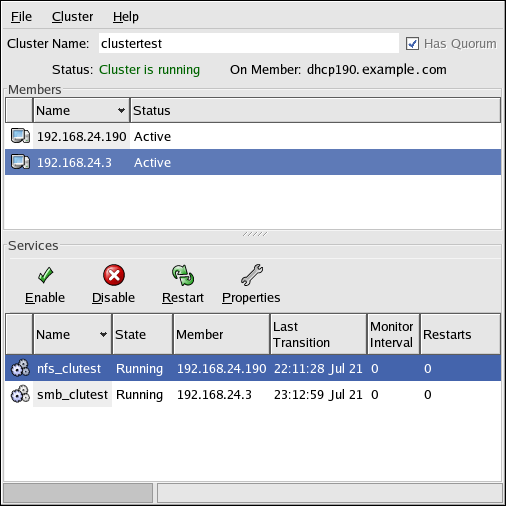Sort members using Name column arrow
This screenshot has width=506, height=506.
(121, 110)
